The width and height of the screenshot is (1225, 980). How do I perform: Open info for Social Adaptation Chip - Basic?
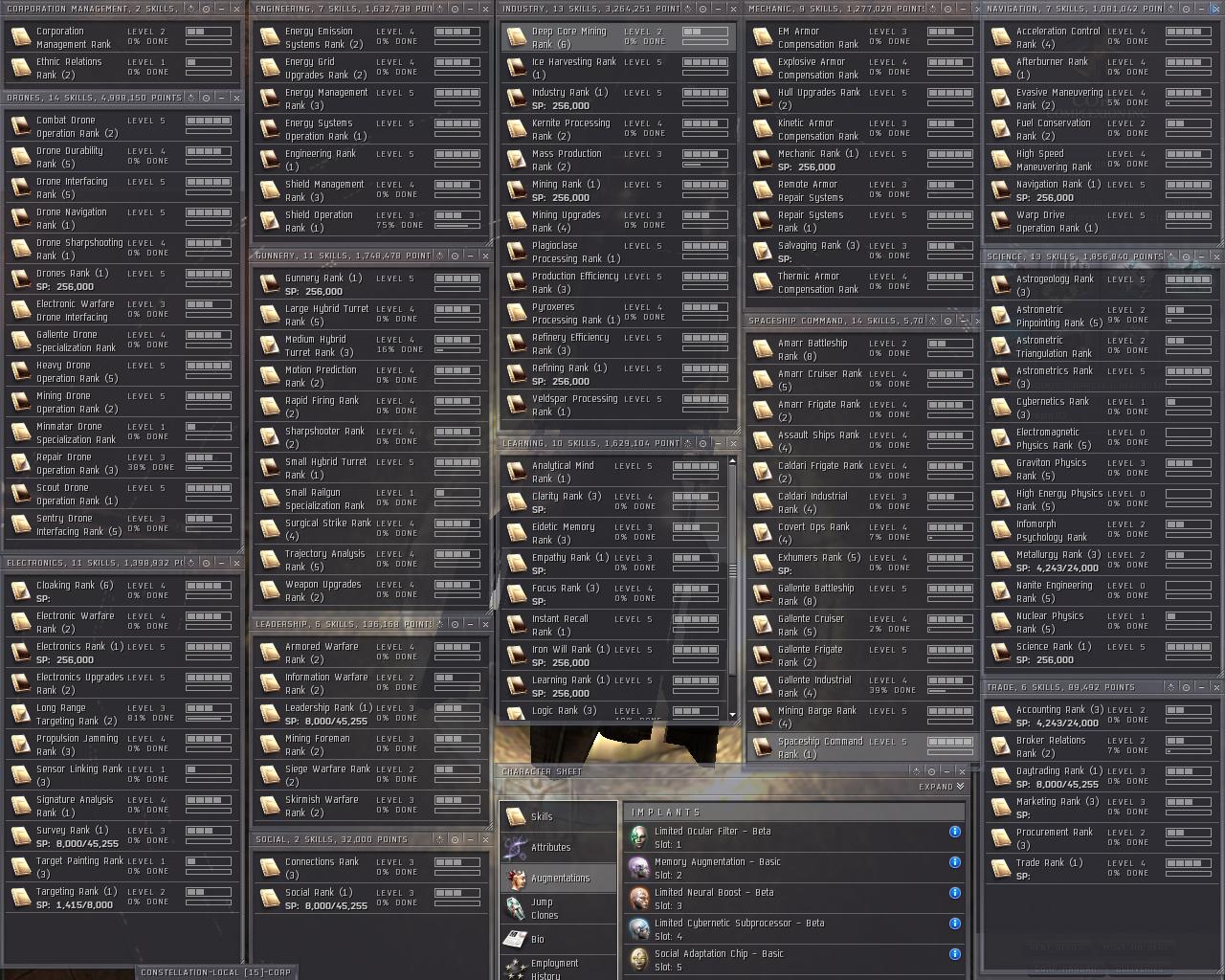click(x=954, y=954)
